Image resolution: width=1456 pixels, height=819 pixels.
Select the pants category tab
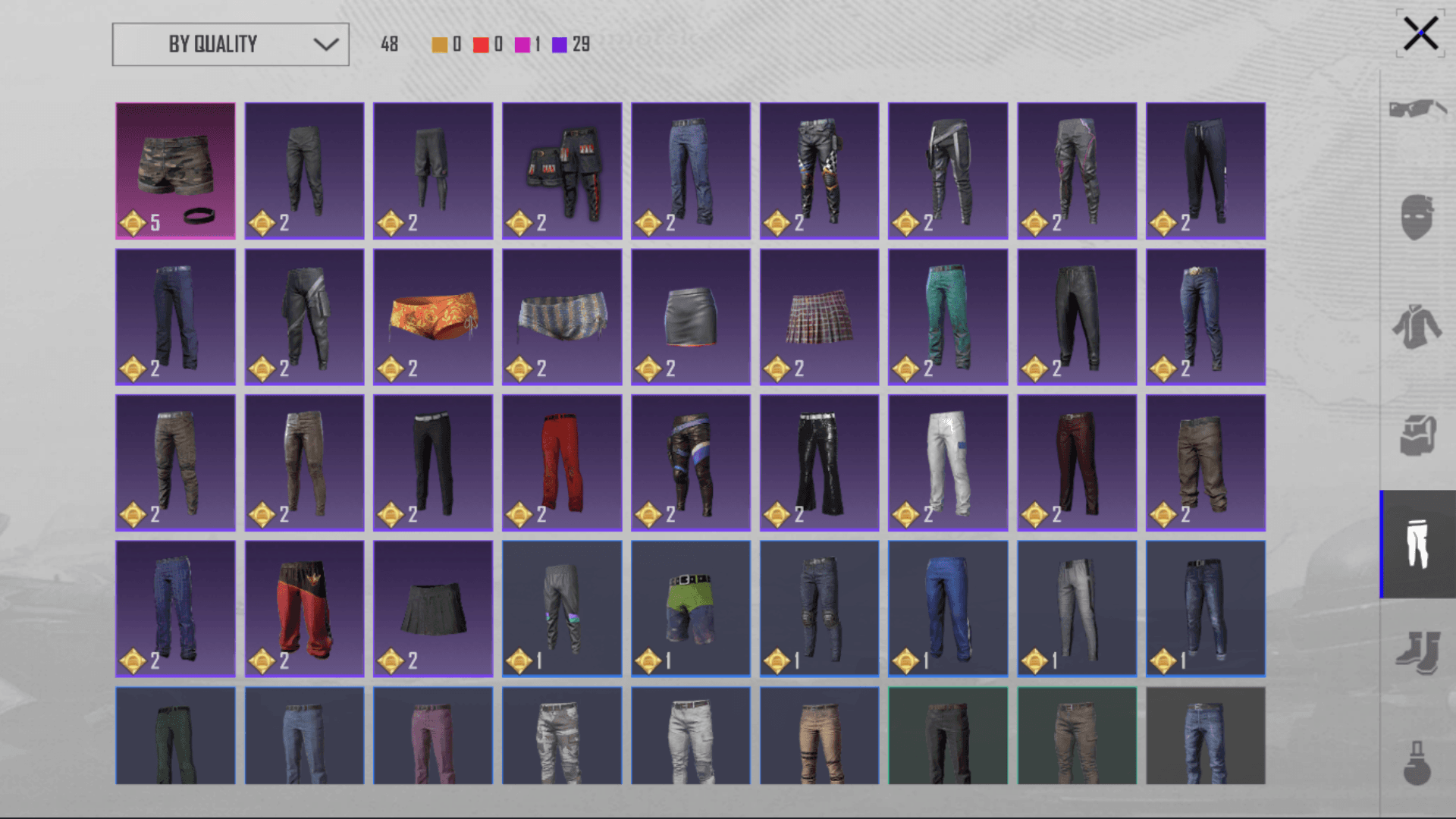(1417, 544)
